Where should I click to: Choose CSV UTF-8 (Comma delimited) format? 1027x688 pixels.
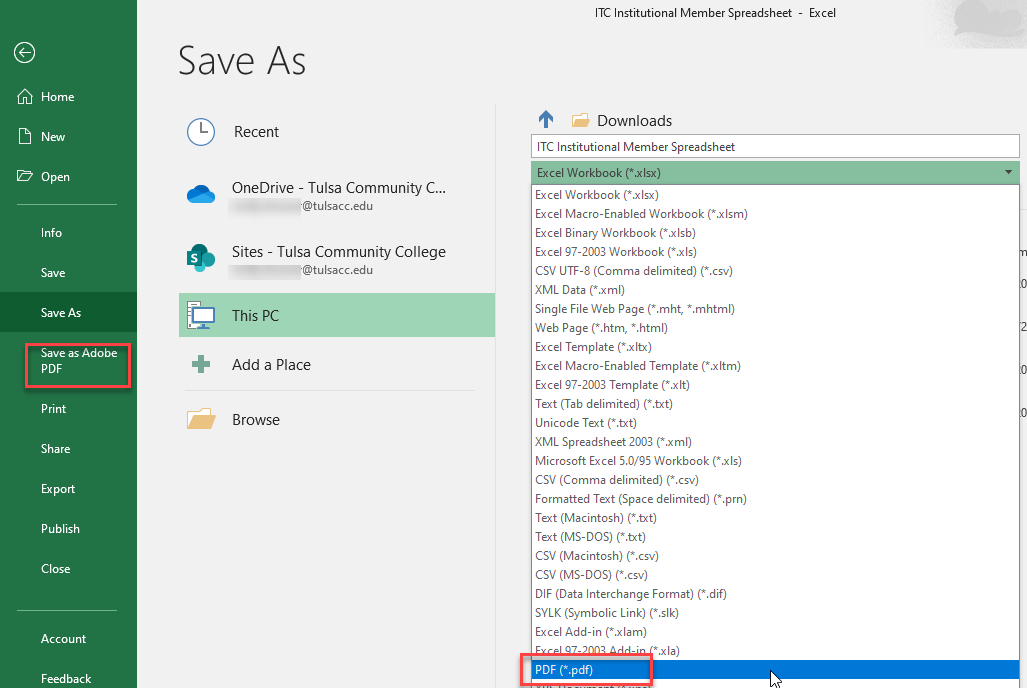tap(633, 270)
